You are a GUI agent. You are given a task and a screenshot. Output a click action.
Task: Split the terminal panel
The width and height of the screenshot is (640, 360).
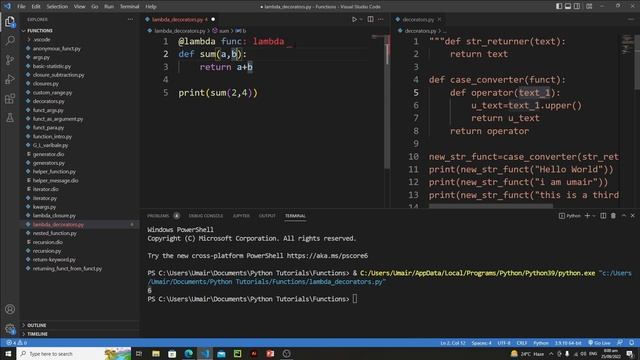point(603,216)
